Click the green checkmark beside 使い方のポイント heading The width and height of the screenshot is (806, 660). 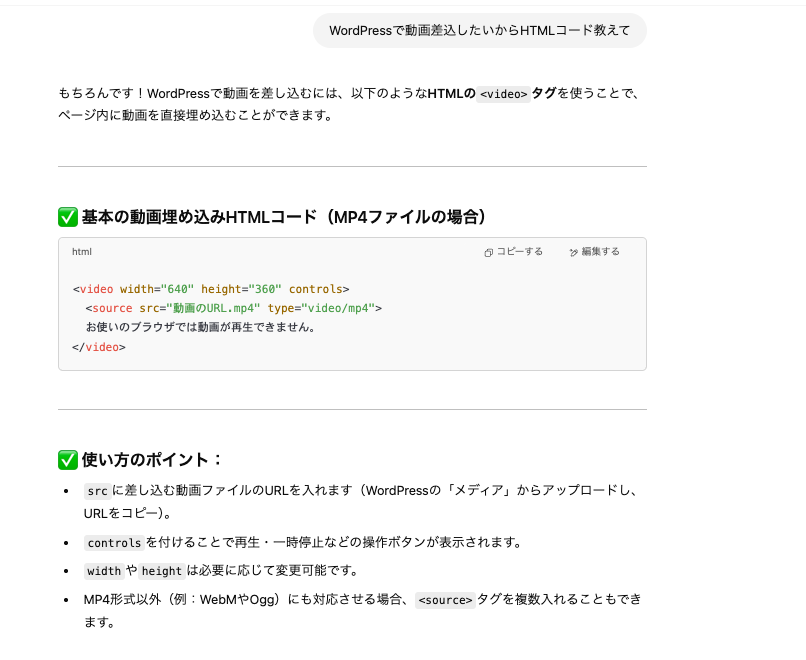[67, 459]
